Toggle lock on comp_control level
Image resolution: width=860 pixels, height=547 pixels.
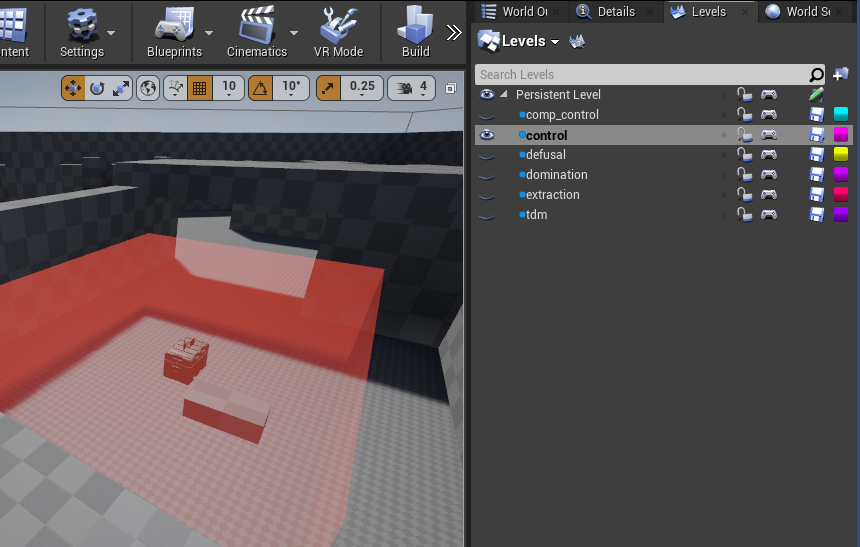[744, 115]
